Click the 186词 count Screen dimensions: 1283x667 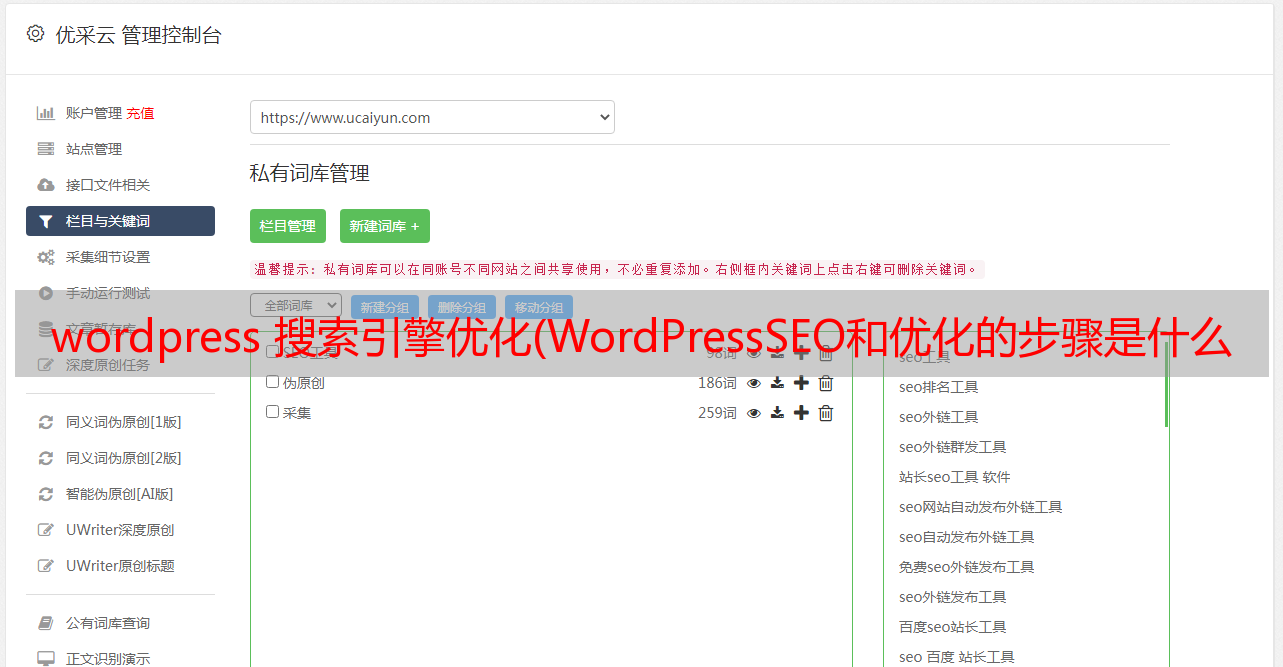(717, 383)
